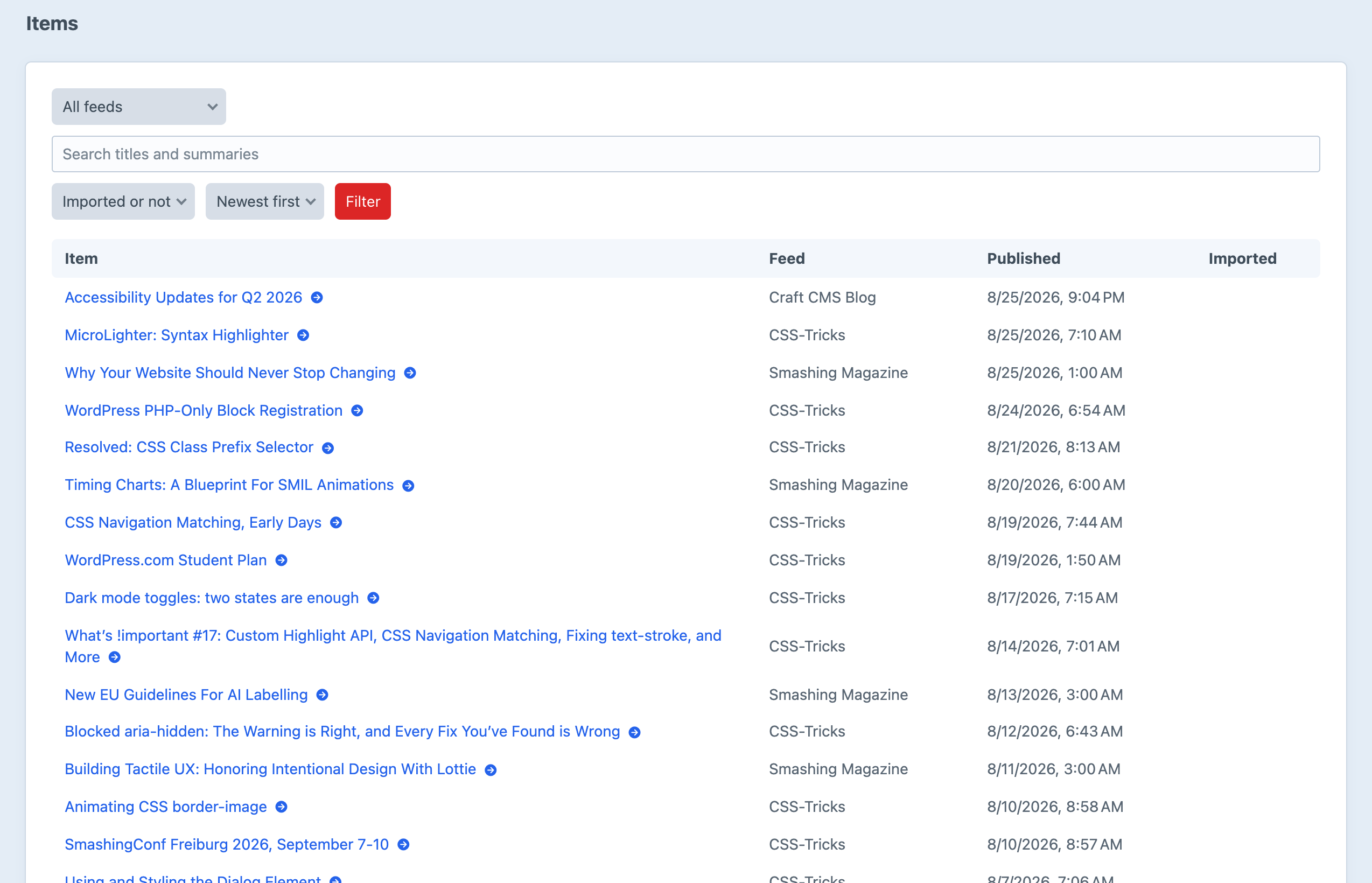Click the Feed column header
The width and height of the screenshot is (1372, 883).
tap(787, 258)
